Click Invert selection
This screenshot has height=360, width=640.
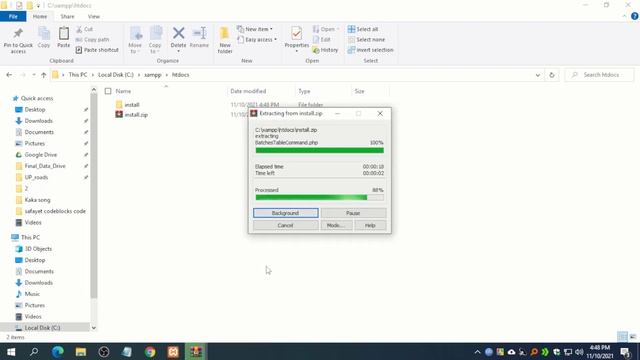371,50
